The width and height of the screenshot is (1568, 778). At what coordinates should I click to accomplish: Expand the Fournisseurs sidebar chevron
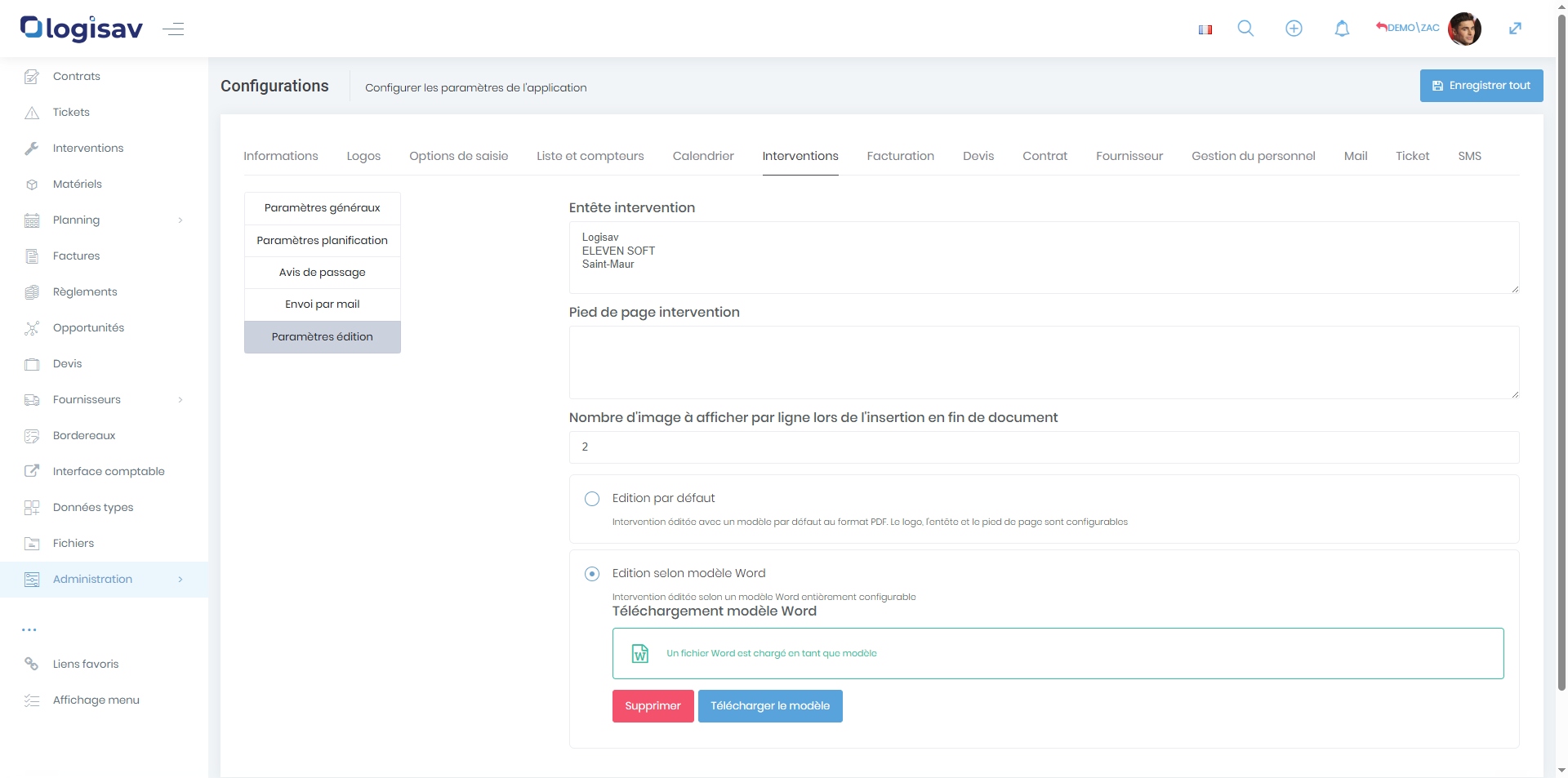coord(180,400)
